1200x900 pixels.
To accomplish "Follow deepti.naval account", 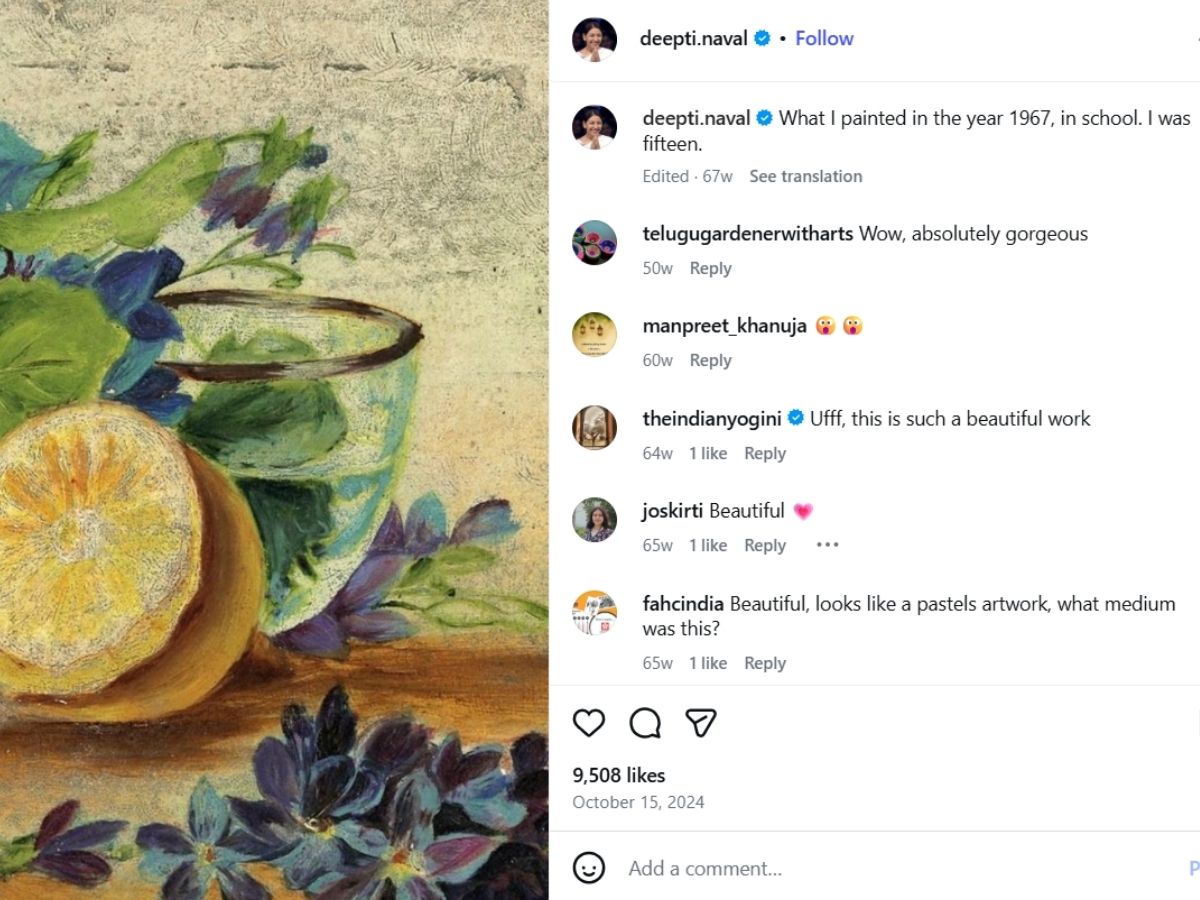I will [824, 39].
